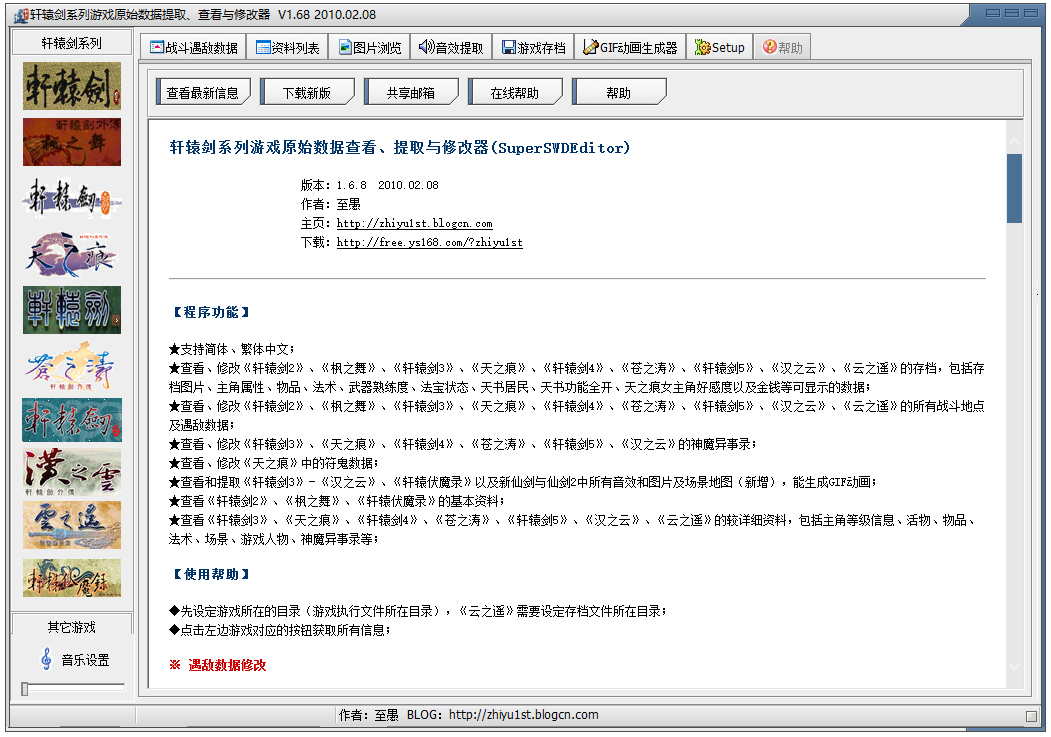Select the 苍之涛 game logo

(x=72, y=366)
